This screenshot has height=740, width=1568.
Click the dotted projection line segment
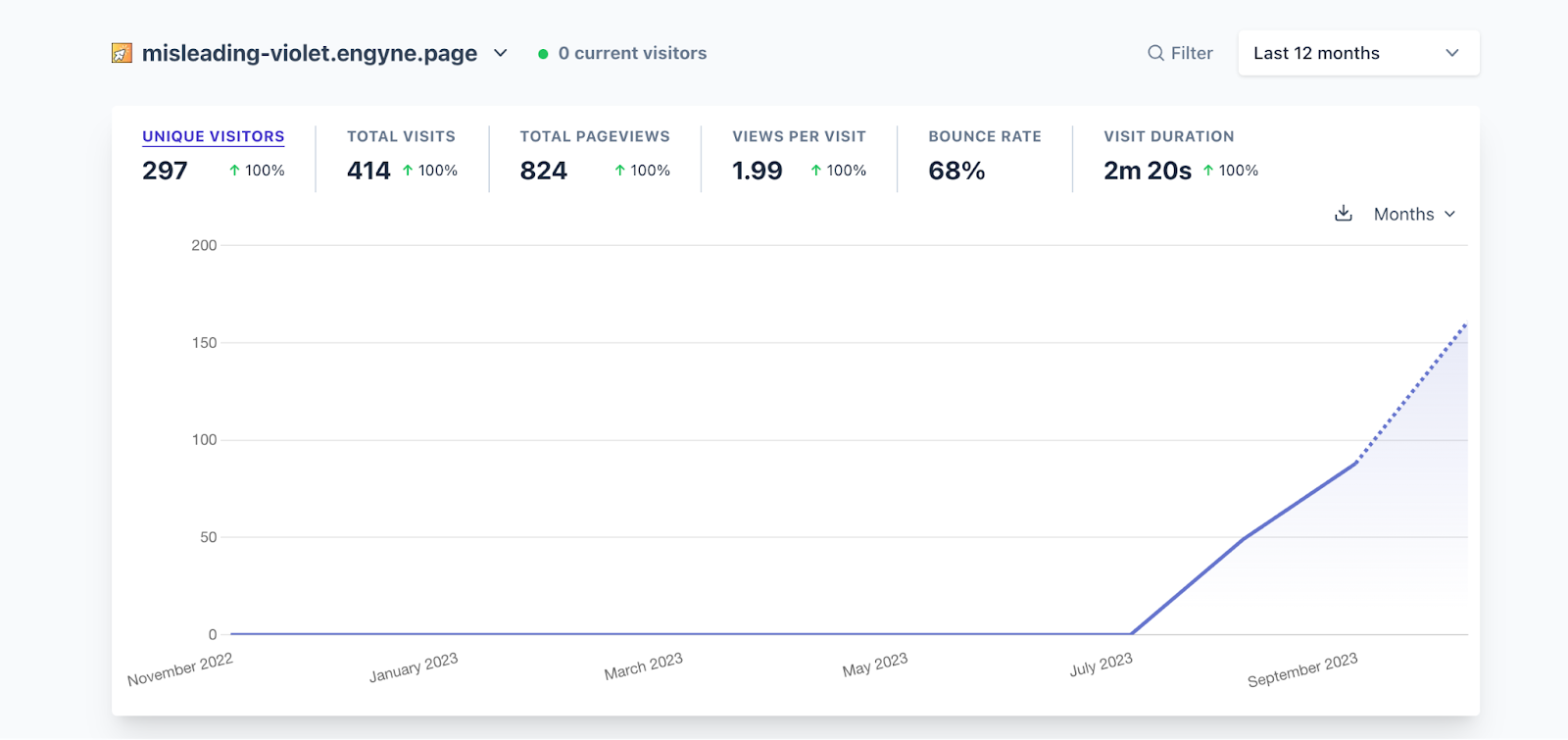pyautogui.click(x=1412, y=392)
